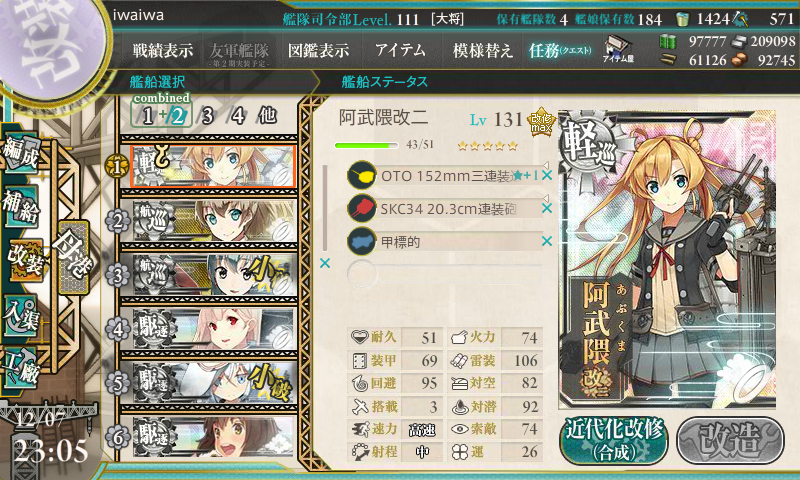Viewport: 800px width, 480px height.
Task: Click the red SKC34 20.3cm gun icon
Action: tap(362, 208)
